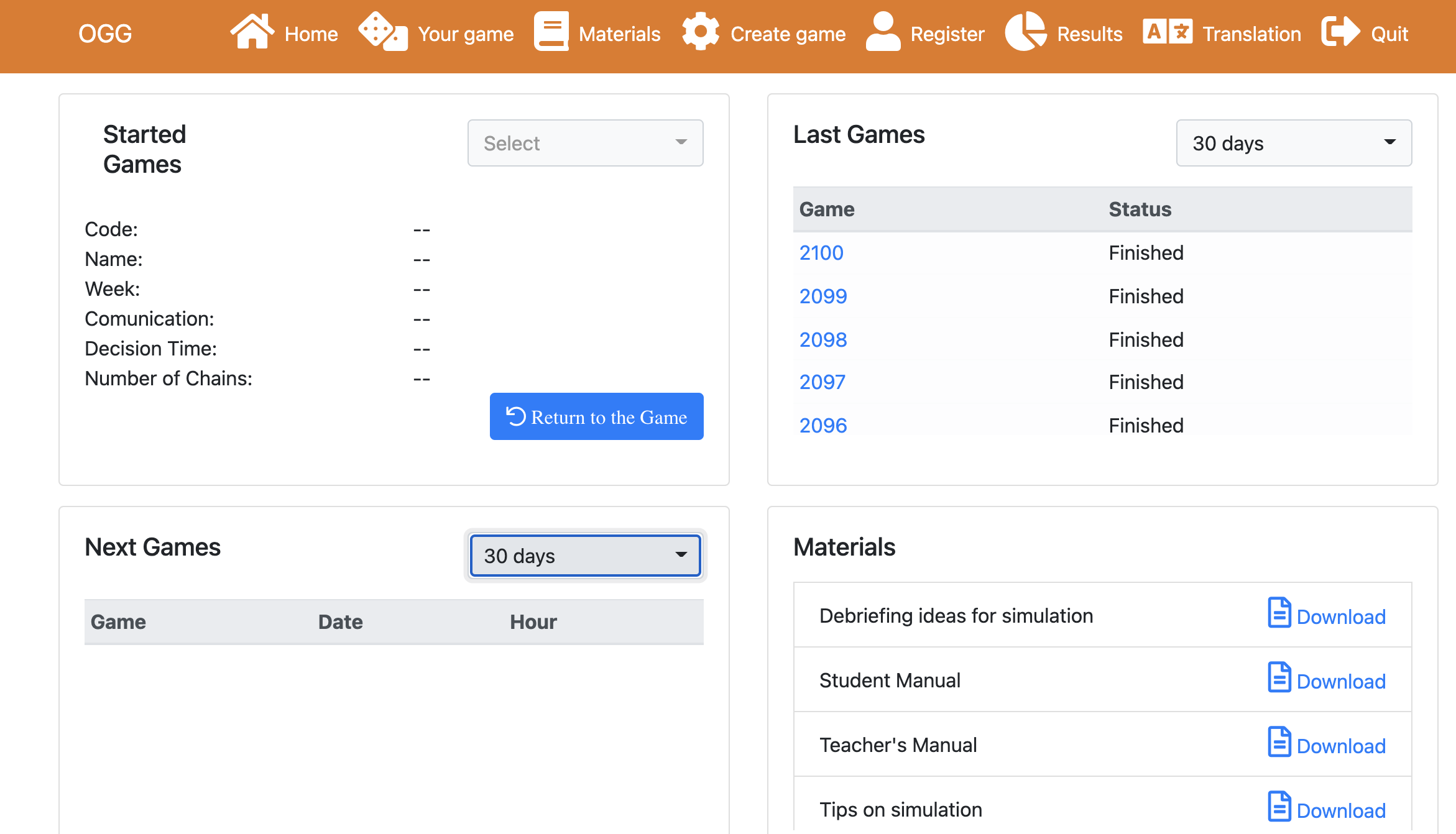Expand the Last Games 30 days dropdown
The width and height of the screenshot is (1456, 834).
(1293, 144)
